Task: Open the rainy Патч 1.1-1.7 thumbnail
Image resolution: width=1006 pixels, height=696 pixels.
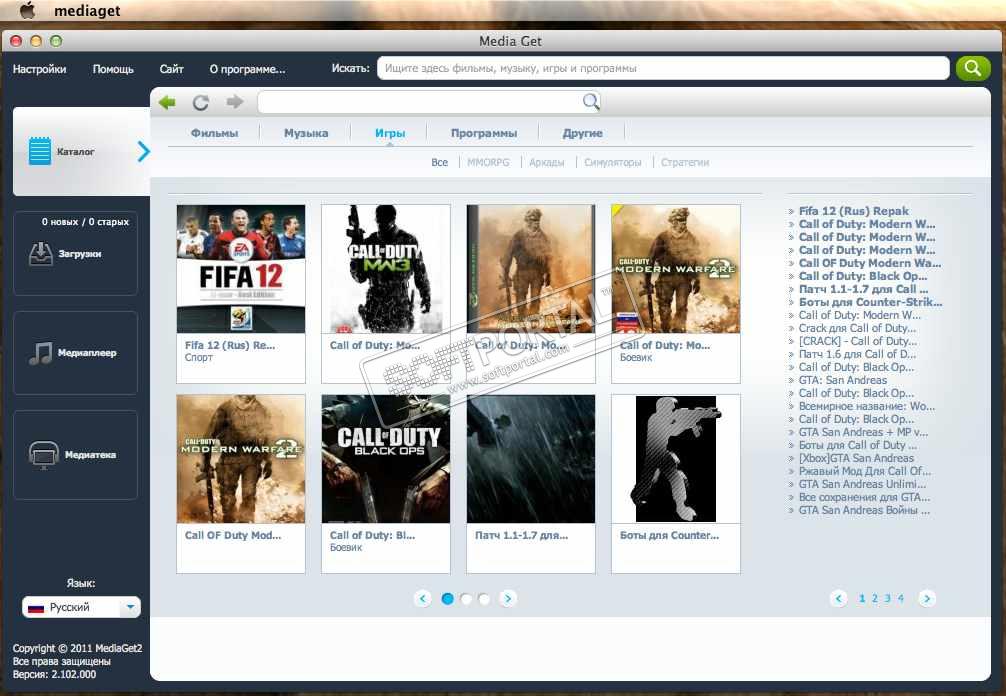Action: pyautogui.click(x=531, y=459)
